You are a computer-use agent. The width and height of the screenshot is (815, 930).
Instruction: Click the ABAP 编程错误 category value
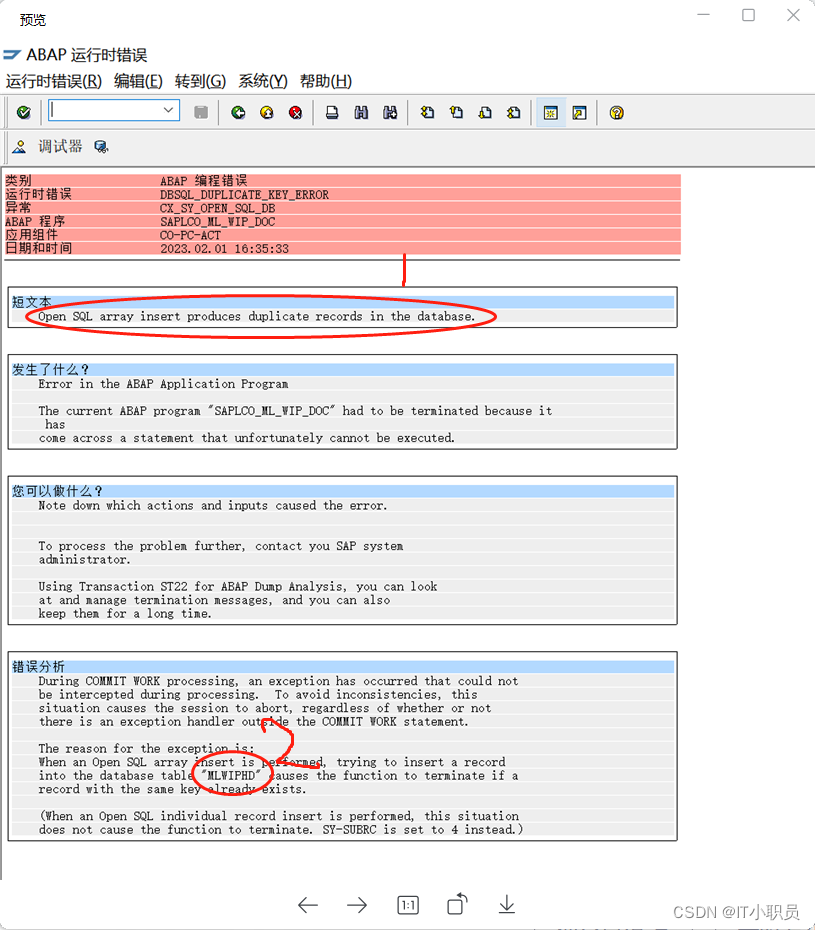[203, 181]
